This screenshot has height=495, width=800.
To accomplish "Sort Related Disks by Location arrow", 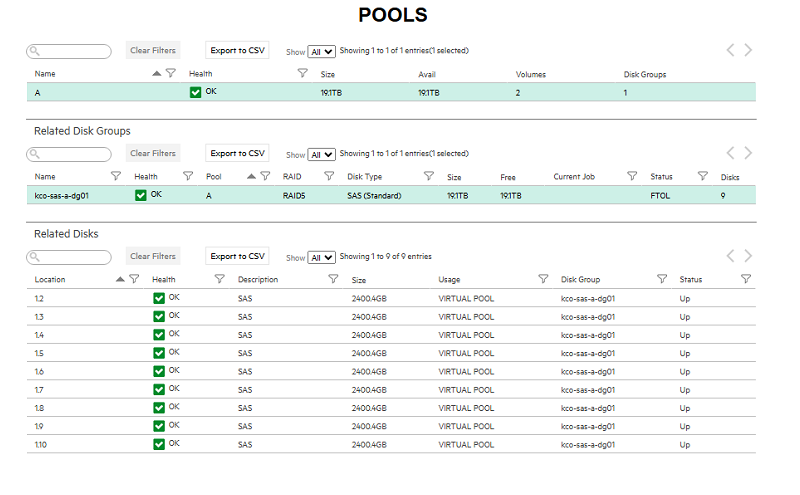I will click(120, 279).
